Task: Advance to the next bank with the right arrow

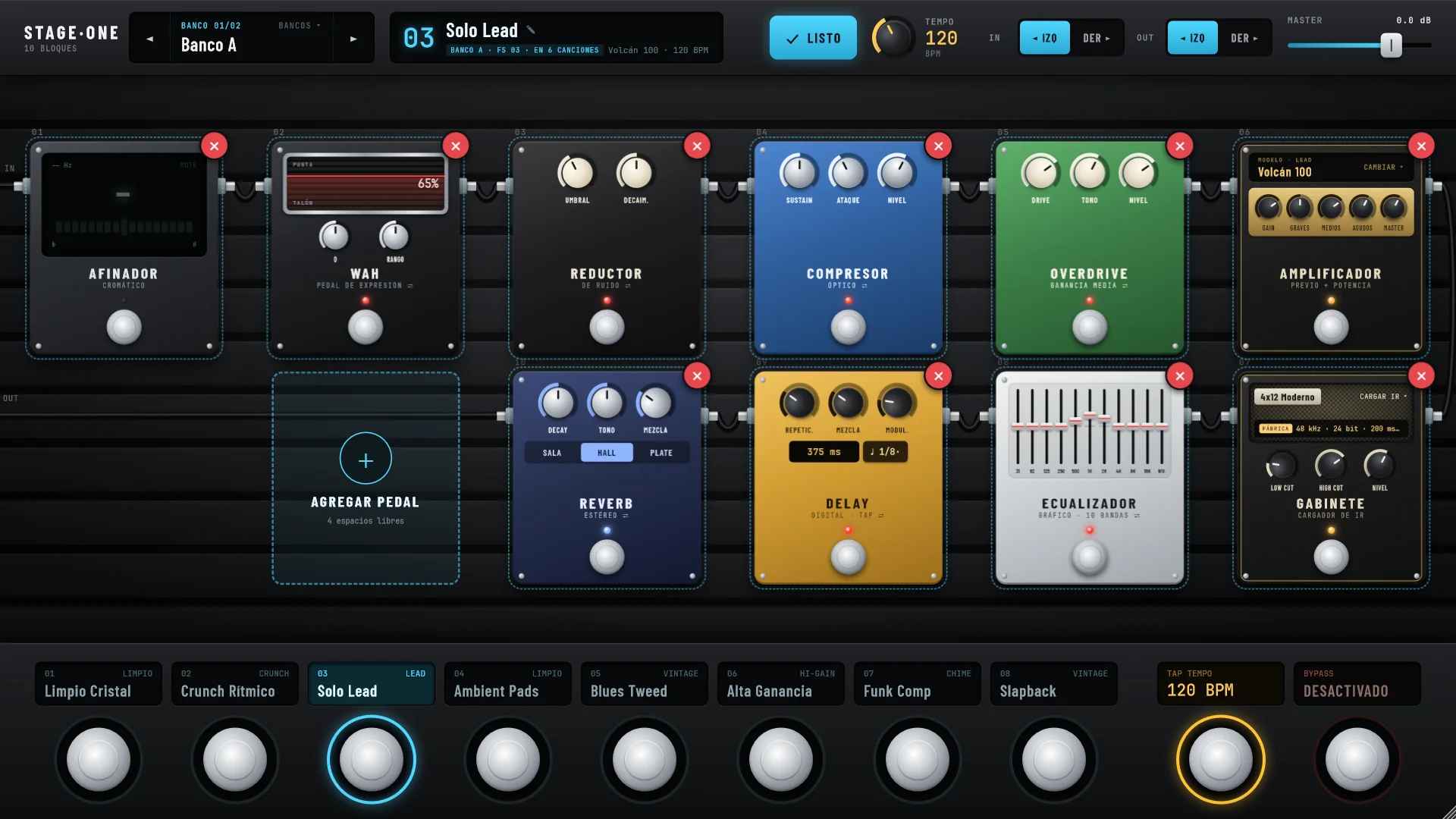Action: click(353, 38)
